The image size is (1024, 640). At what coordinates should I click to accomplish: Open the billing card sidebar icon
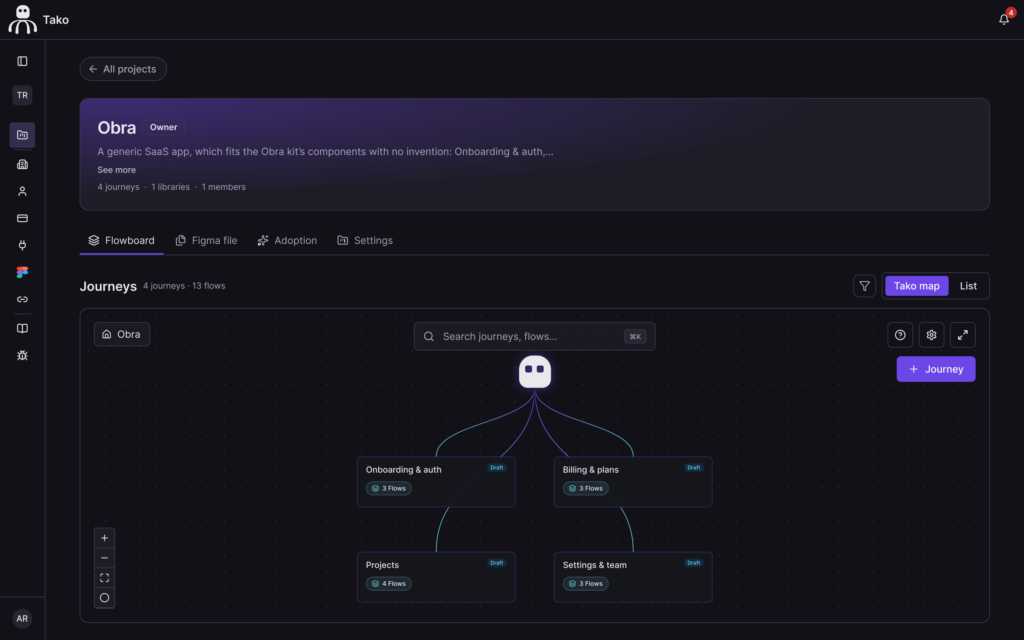[x=22, y=218]
